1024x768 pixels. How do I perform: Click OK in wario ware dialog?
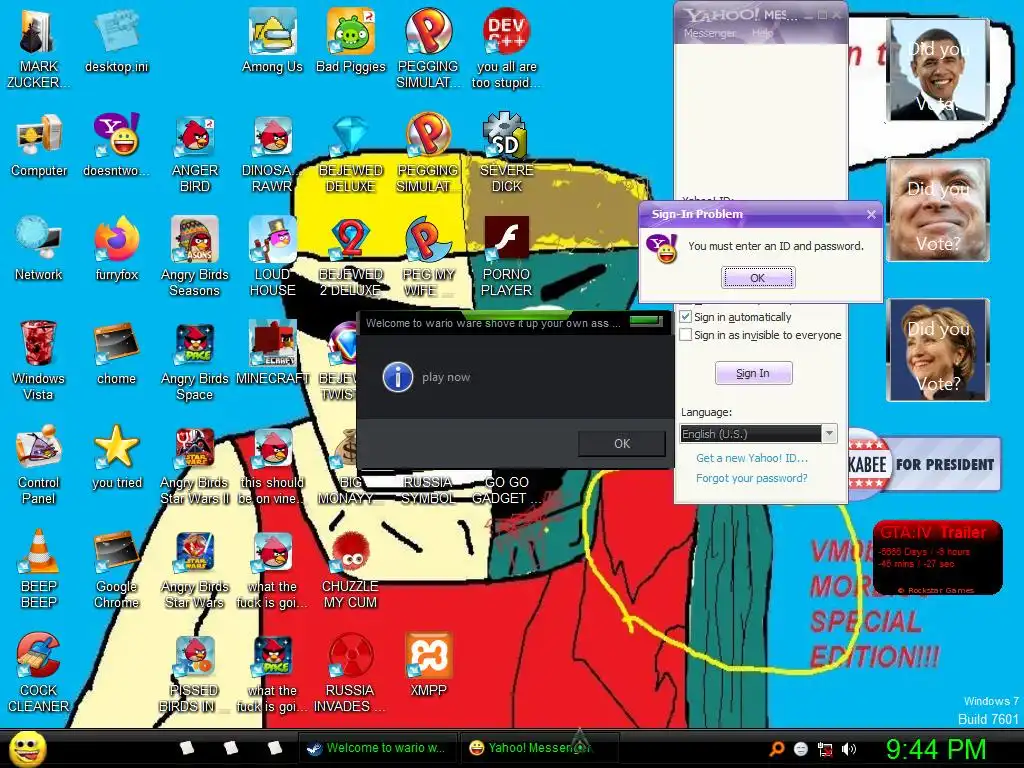tap(622, 443)
